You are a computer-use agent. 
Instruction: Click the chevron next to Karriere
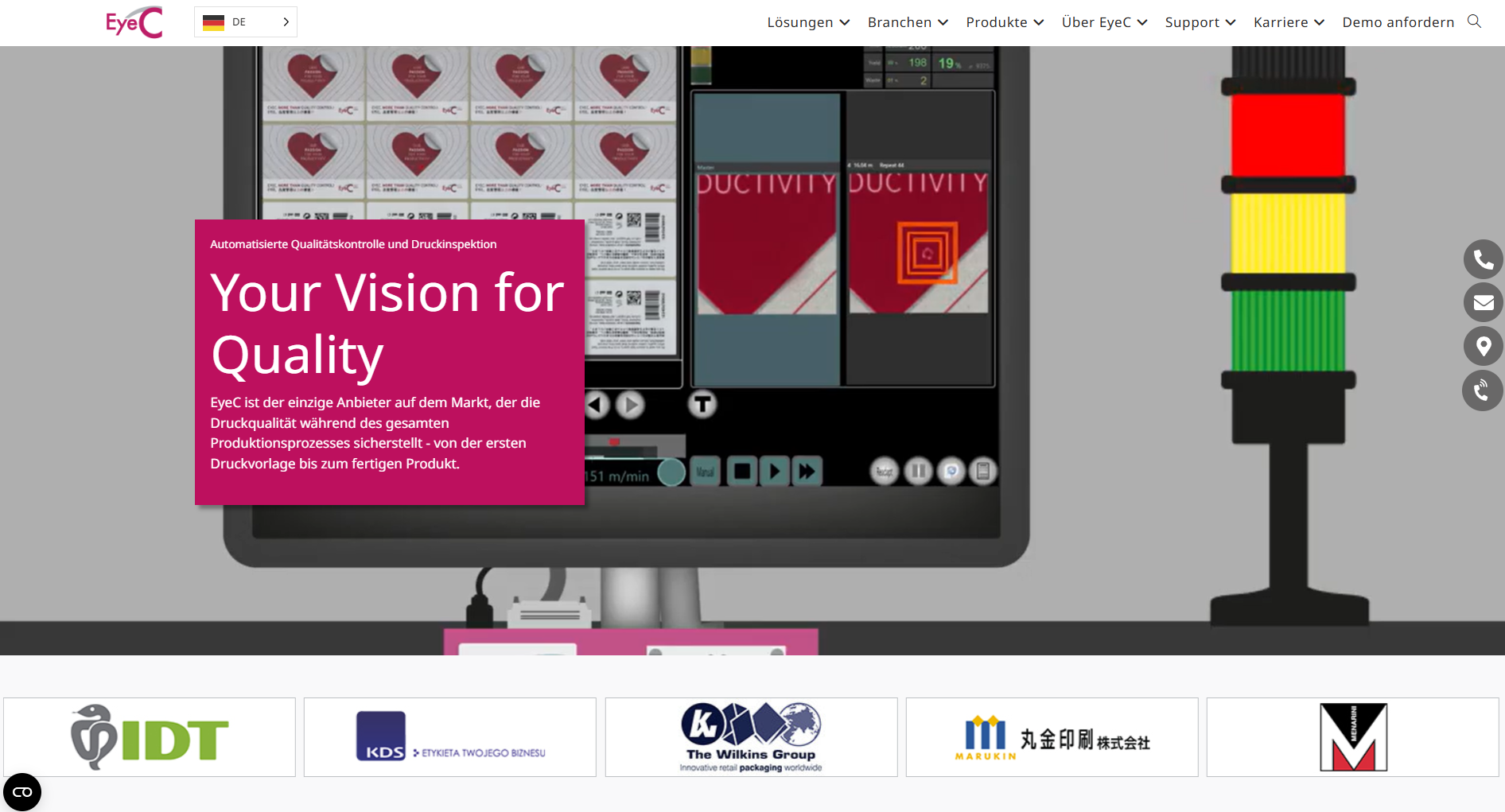[x=1320, y=23]
